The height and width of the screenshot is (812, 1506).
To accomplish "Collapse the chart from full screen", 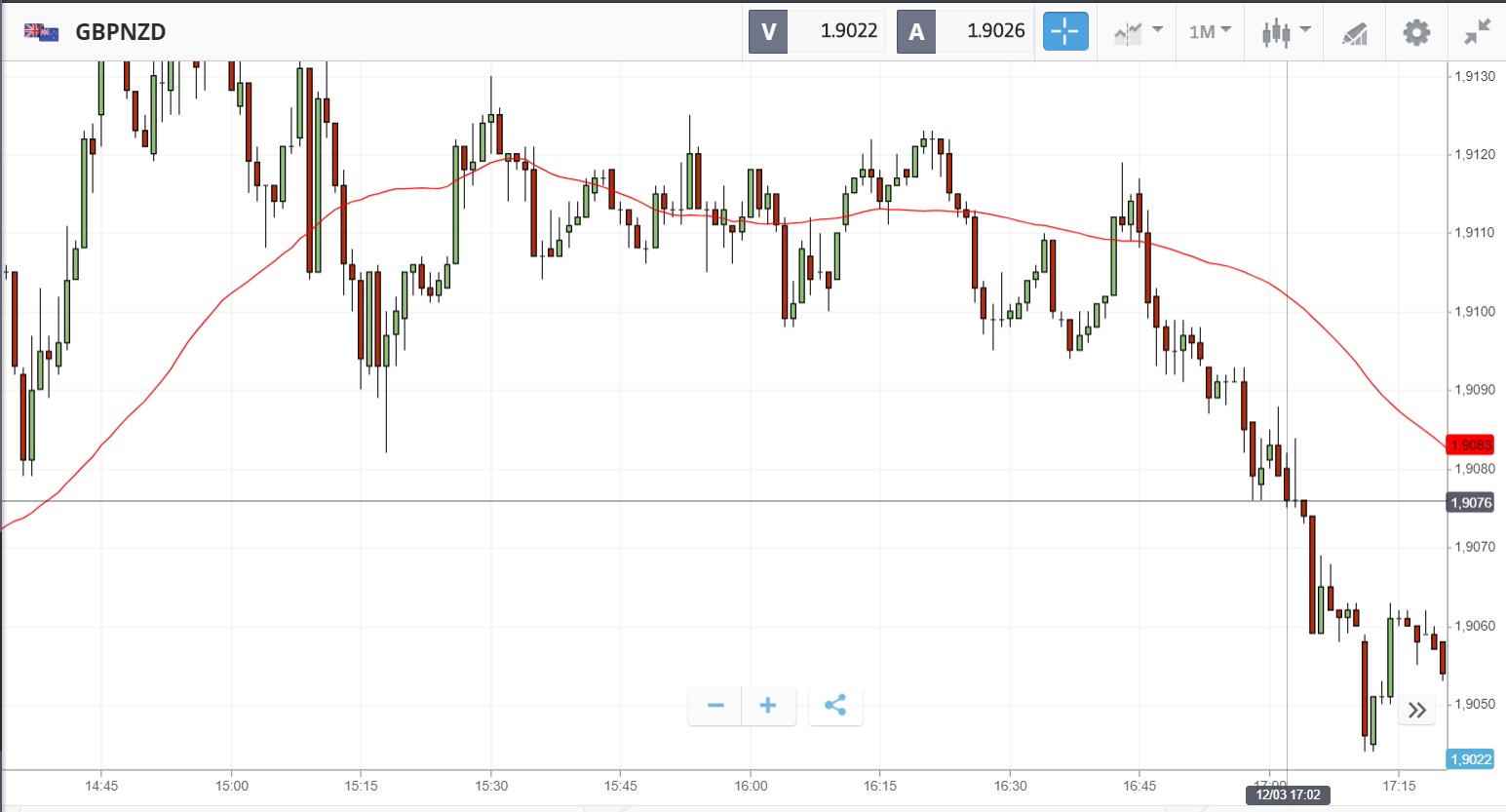I will 1477,32.
